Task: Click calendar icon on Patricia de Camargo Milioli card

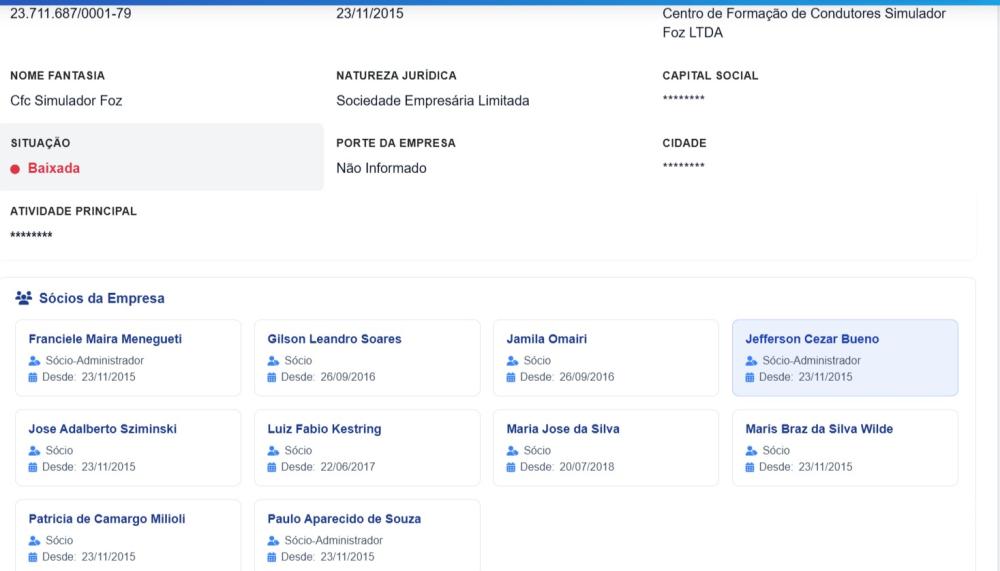Action: tap(33, 557)
